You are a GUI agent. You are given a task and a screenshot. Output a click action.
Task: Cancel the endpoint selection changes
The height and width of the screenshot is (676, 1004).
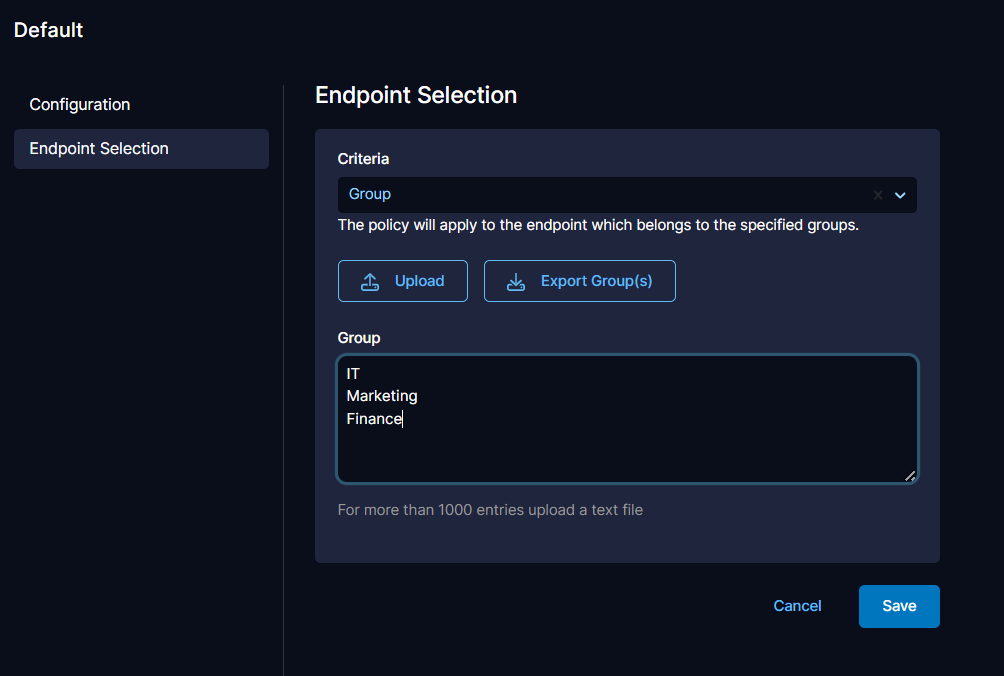tap(796, 606)
